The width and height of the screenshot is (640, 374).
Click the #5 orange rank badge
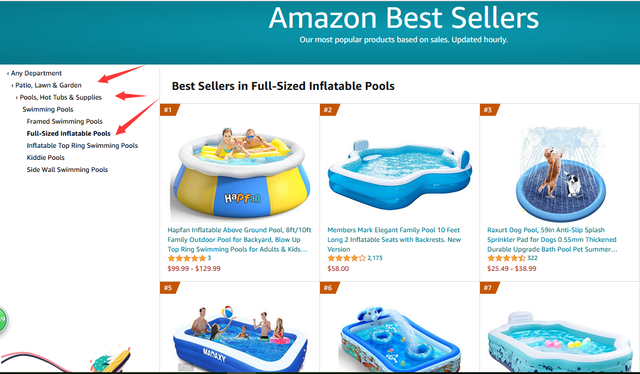[x=169, y=288]
